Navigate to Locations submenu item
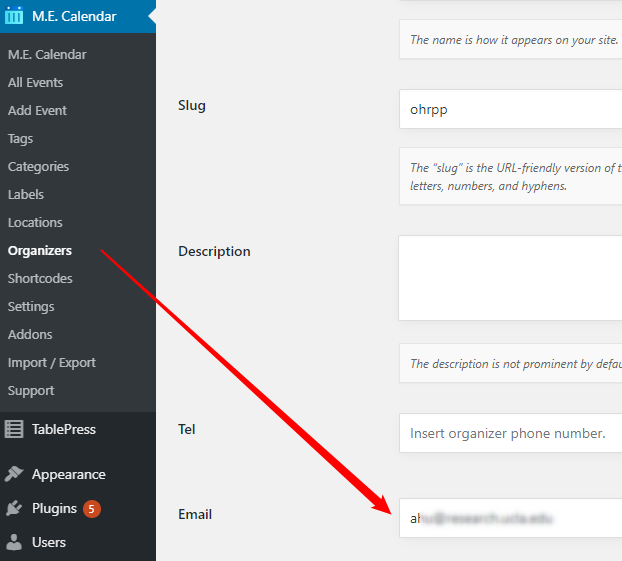Image resolution: width=622 pixels, height=561 pixels. (35, 222)
